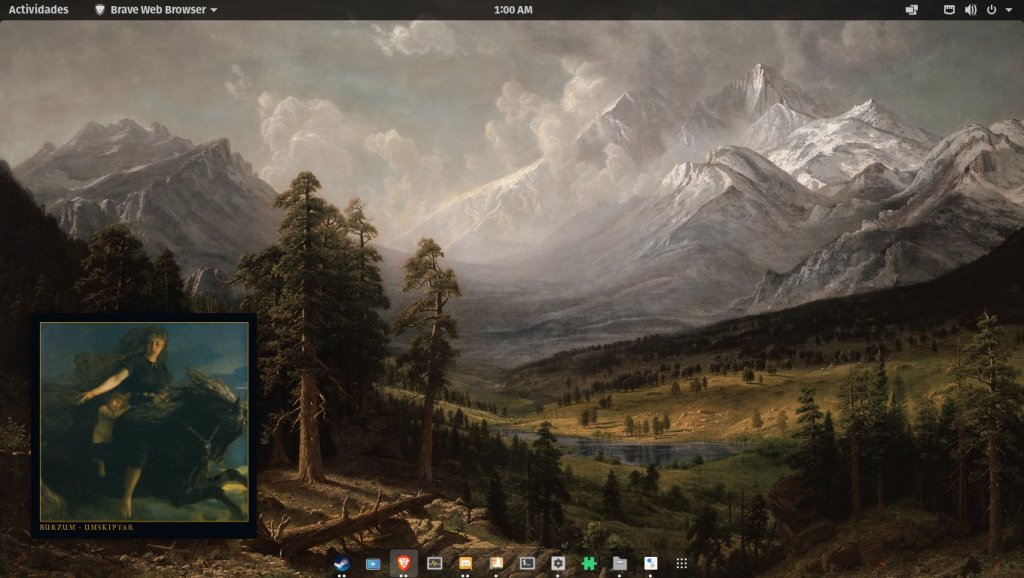Click the blue screen icon in the dock

[x=373, y=563]
